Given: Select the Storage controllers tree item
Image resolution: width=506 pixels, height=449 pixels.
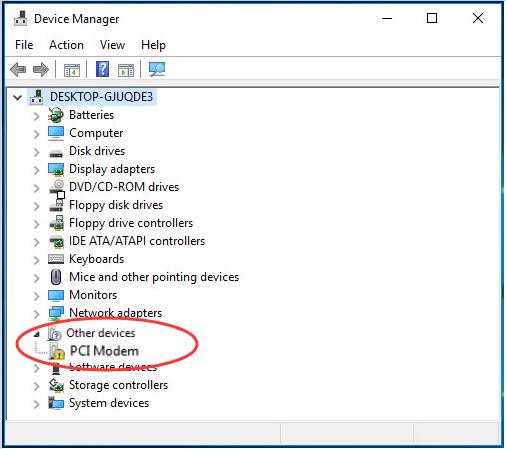Looking at the screenshot, I should pos(118,385).
